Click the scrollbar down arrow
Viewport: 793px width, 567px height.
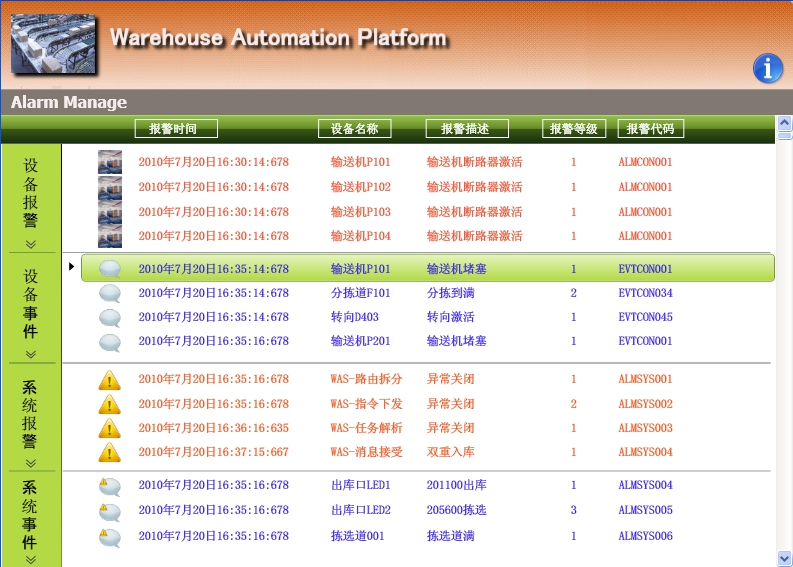(x=784, y=557)
